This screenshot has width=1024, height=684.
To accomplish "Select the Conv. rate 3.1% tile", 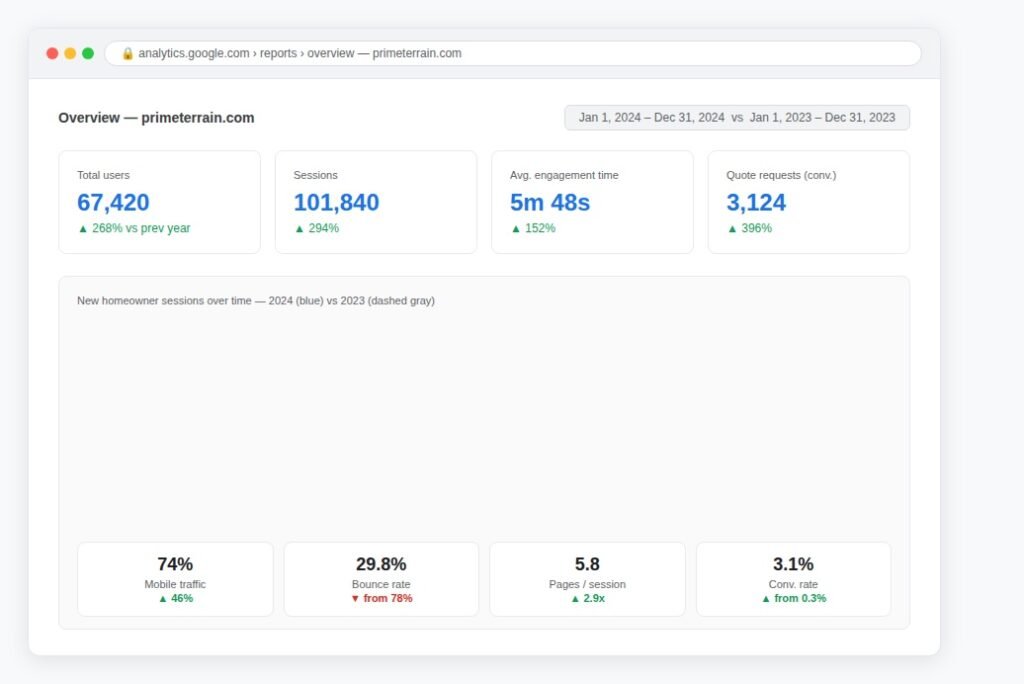I will tap(793, 579).
